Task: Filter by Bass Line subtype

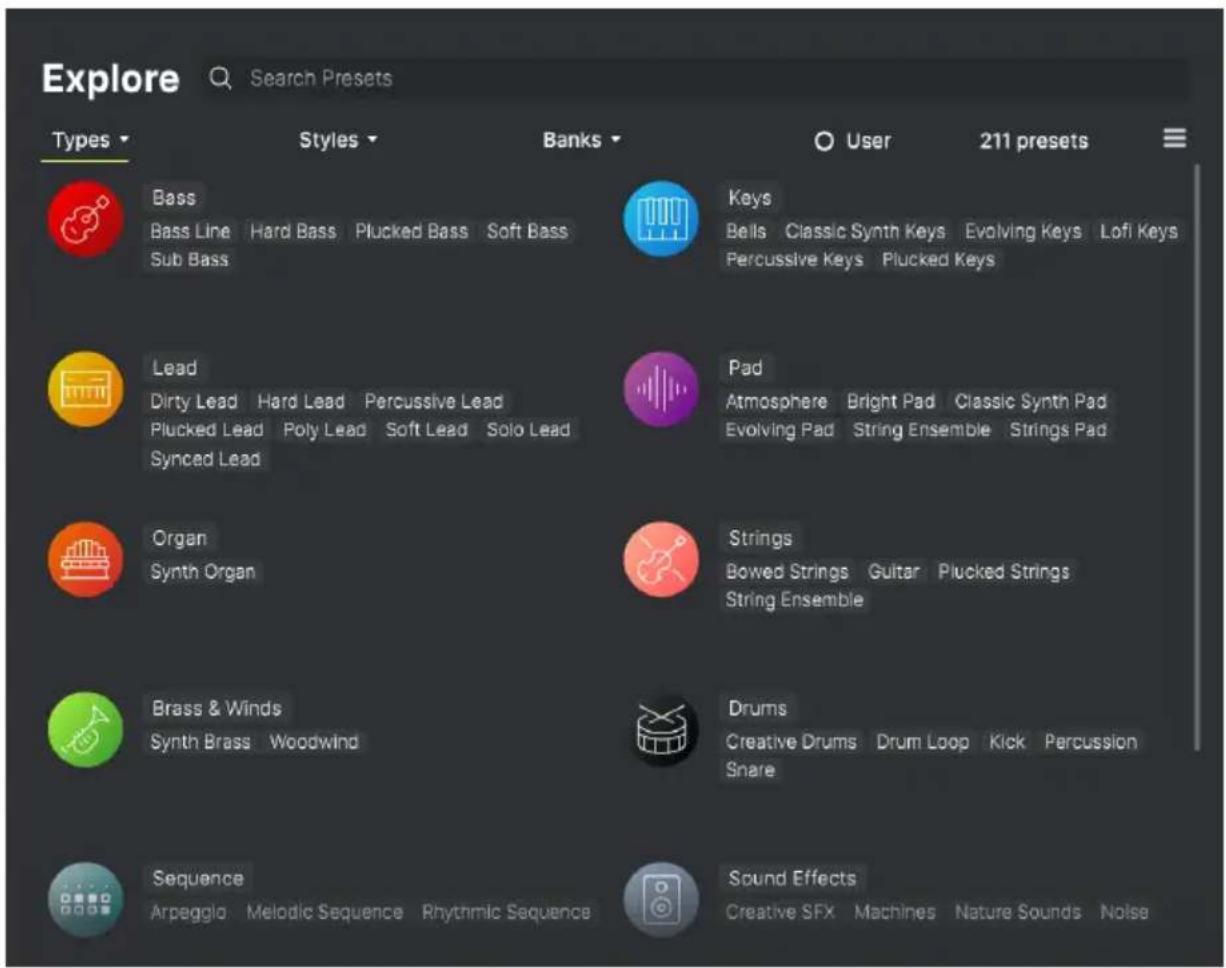Action: (x=190, y=231)
